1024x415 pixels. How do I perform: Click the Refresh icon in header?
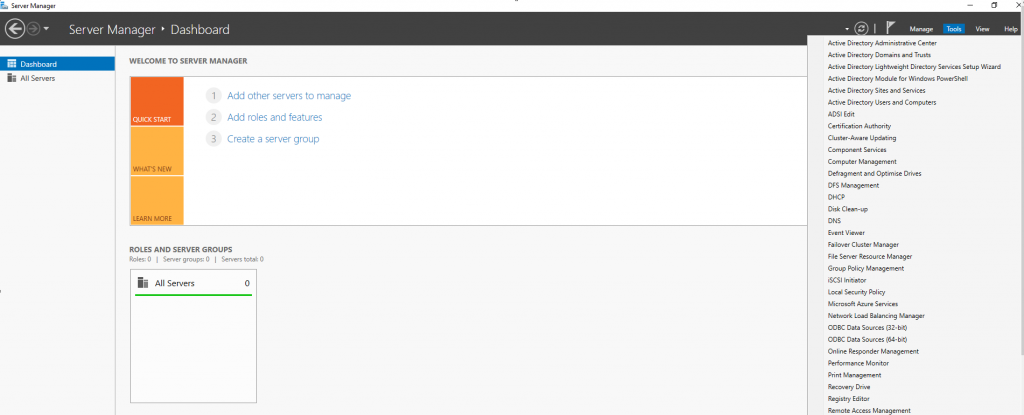(861, 29)
